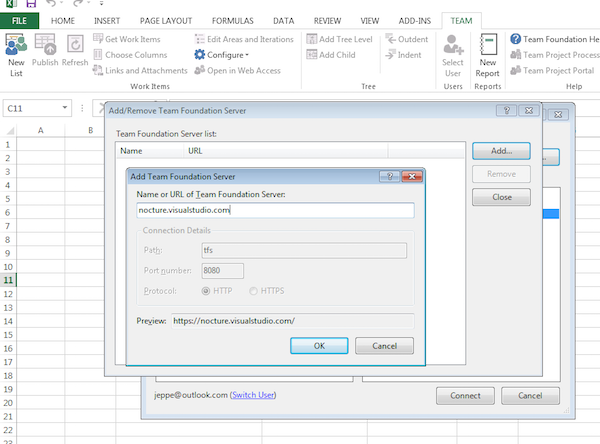Click the Redo icon in quick access toolbar
The image size is (600, 444).
78,3
